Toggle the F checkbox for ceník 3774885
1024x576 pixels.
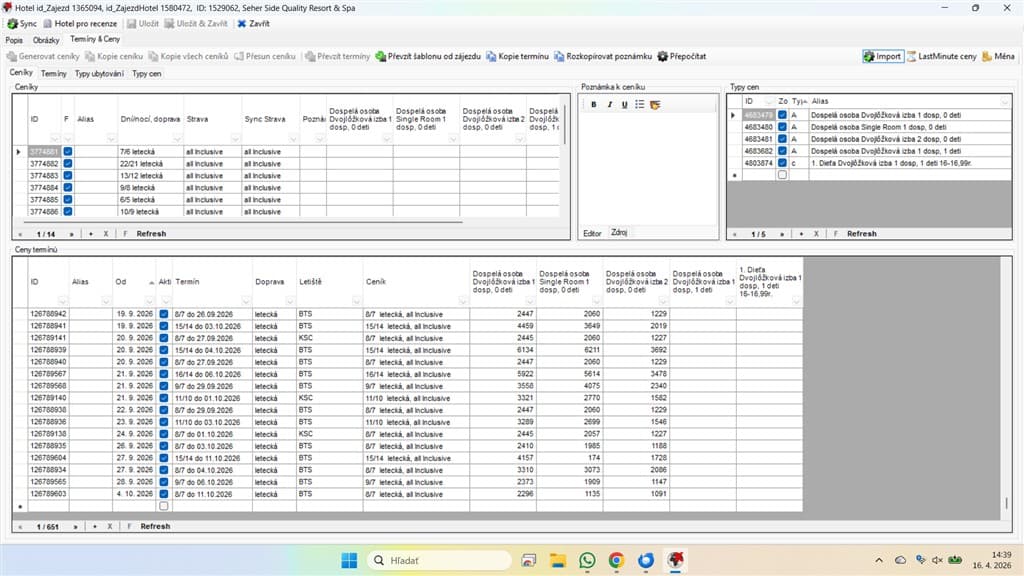click(68, 199)
